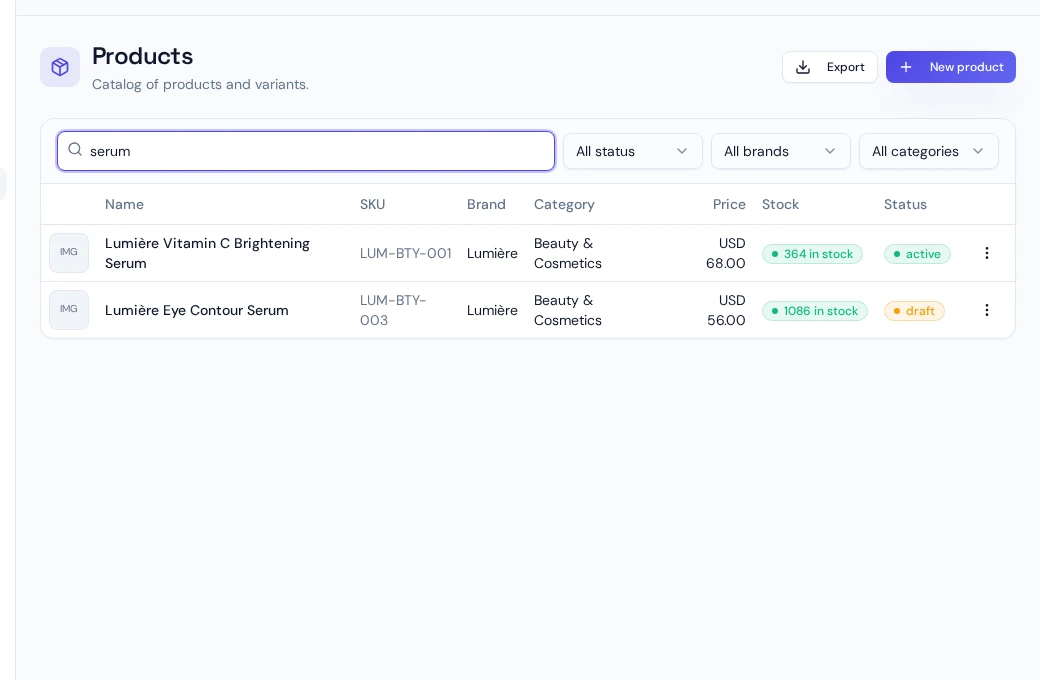The image size is (1040, 680).
Task: Open the All status filter dropdown
Action: click(632, 151)
